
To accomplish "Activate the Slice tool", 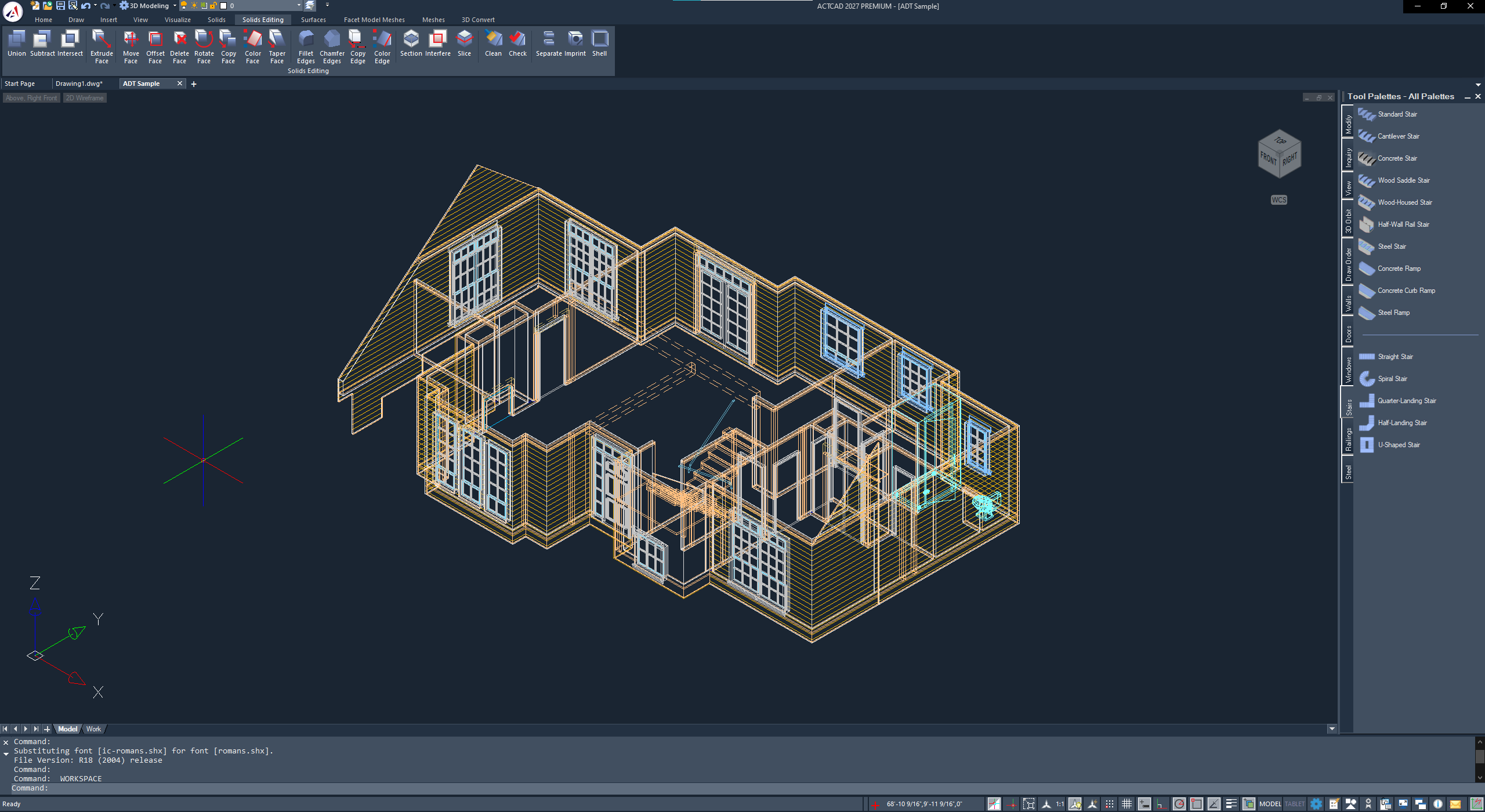I will pyautogui.click(x=464, y=43).
